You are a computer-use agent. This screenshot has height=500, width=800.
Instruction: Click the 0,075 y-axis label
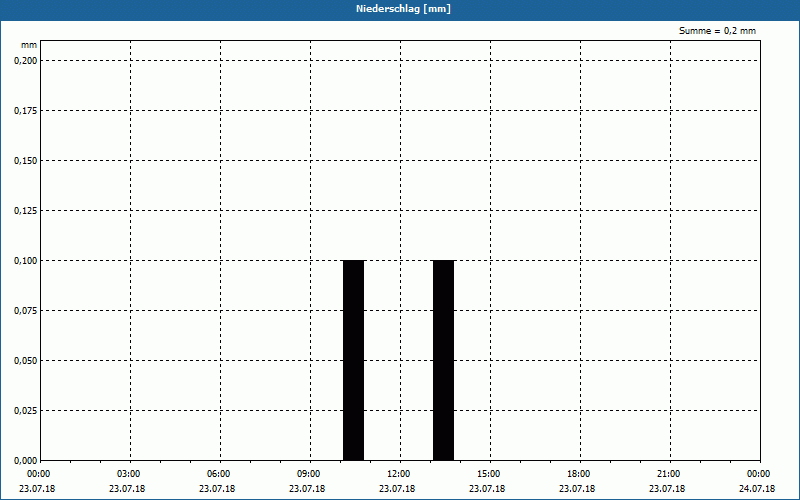pyautogui.click(x=26, y=311)
